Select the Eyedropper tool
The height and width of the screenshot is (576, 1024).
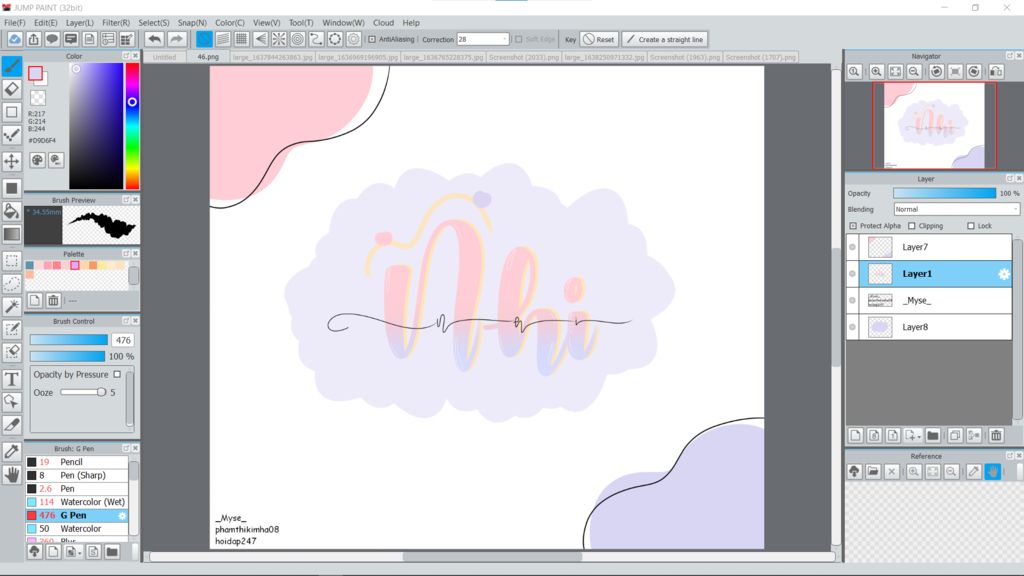12,451
